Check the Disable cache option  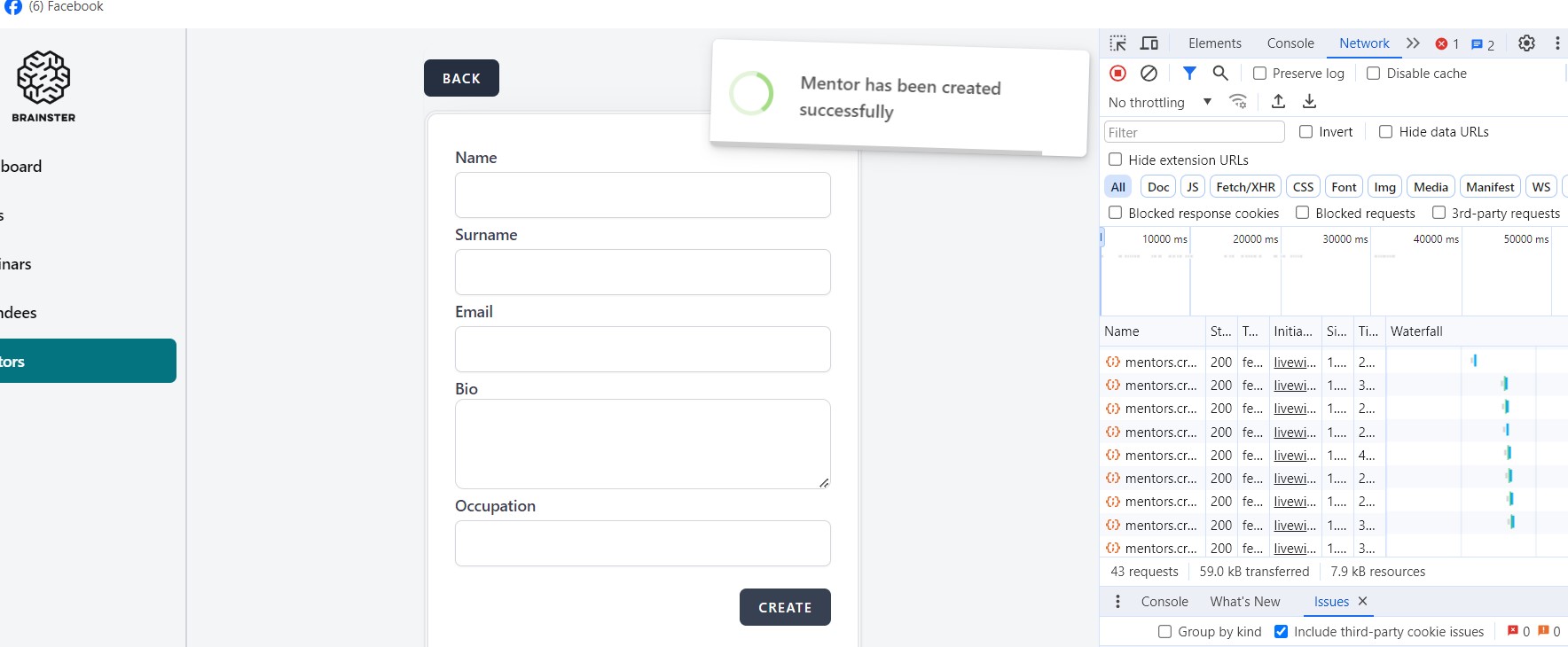(x=1373, y=74)
